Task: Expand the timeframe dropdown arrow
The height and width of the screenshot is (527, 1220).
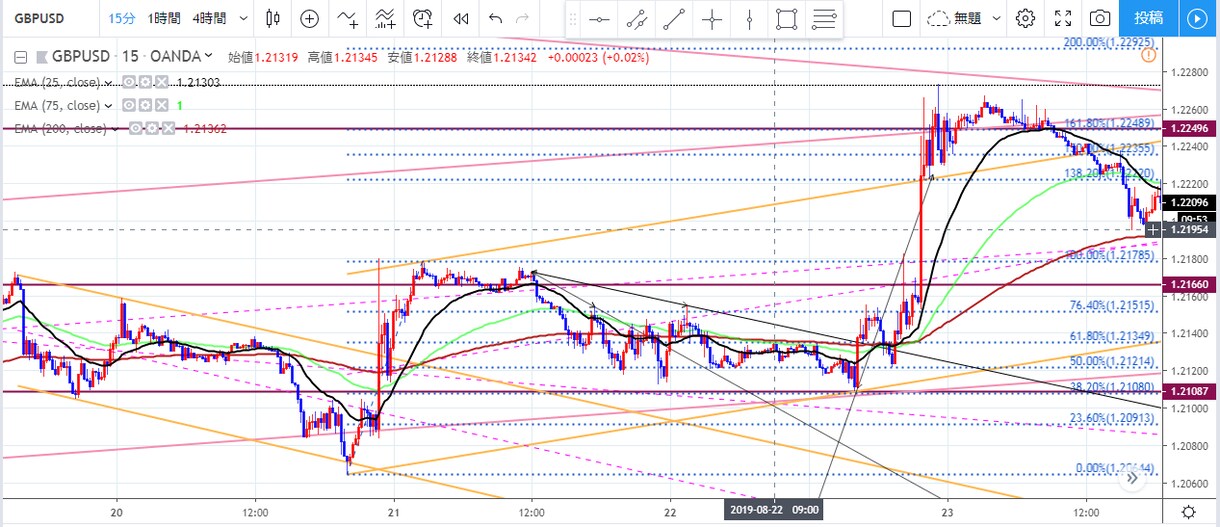Action: click(245, 18)
